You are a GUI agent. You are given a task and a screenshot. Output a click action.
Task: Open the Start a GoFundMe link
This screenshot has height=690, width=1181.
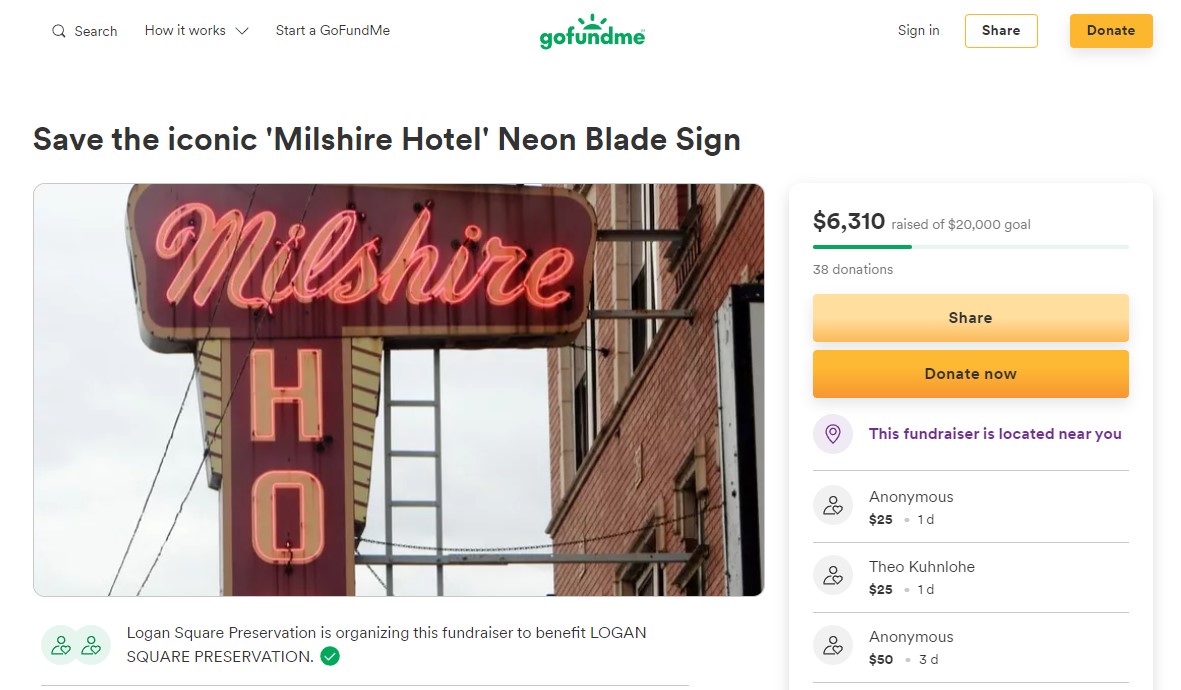click(x=333, y=31)
